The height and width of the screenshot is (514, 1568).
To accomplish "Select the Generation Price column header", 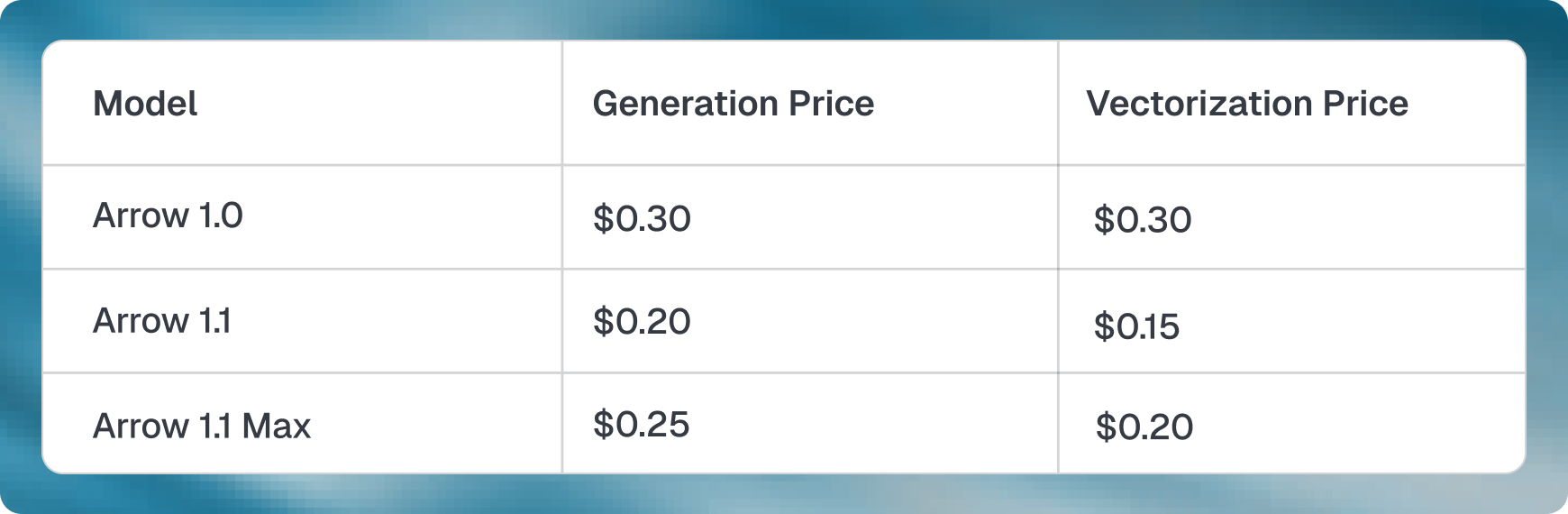I will click(x=733, y=104).
